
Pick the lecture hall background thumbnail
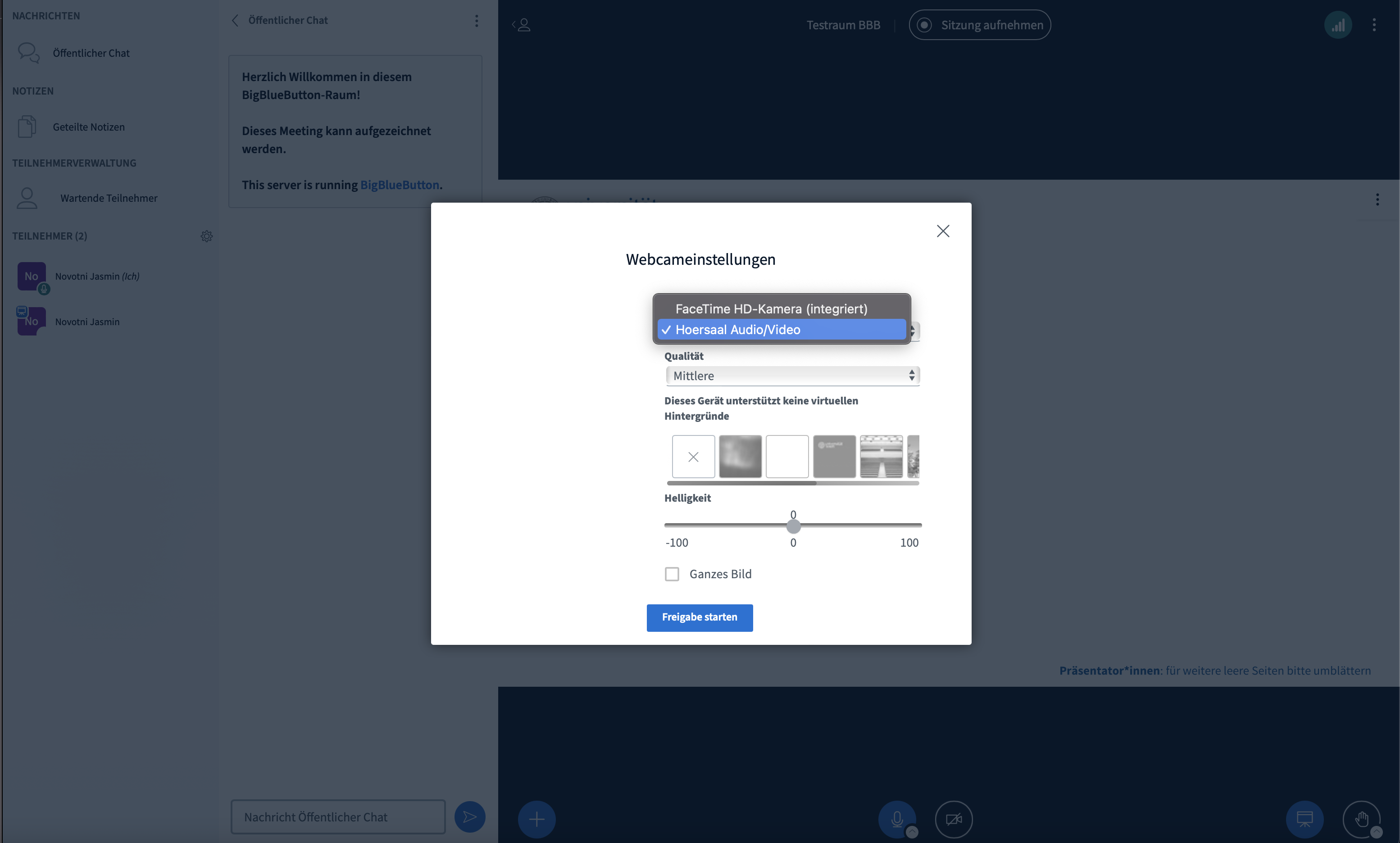881,456
